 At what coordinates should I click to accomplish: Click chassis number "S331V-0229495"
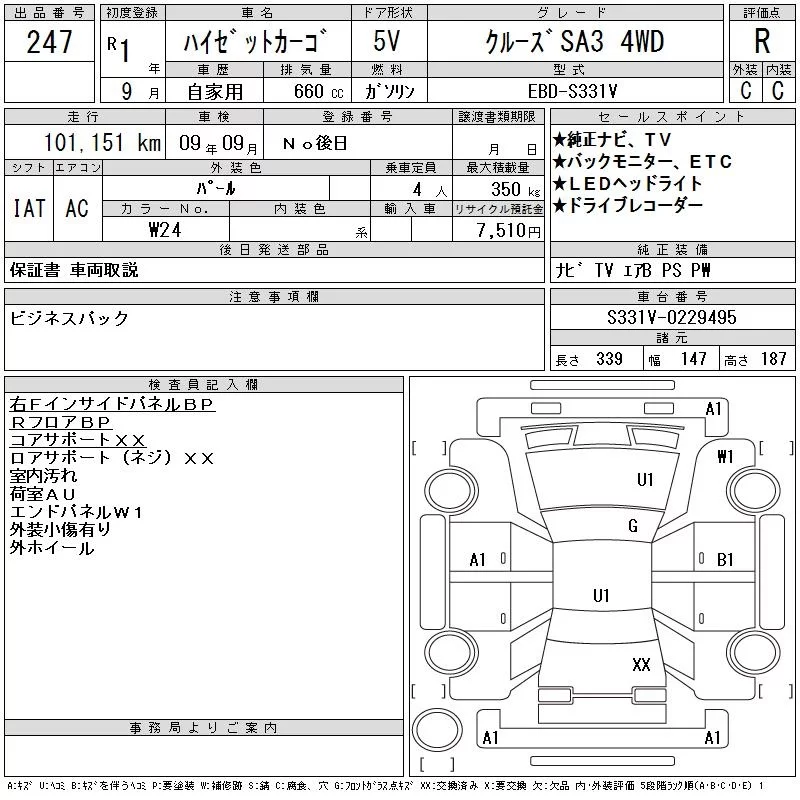pyautogui.click(x=671, y=317)
